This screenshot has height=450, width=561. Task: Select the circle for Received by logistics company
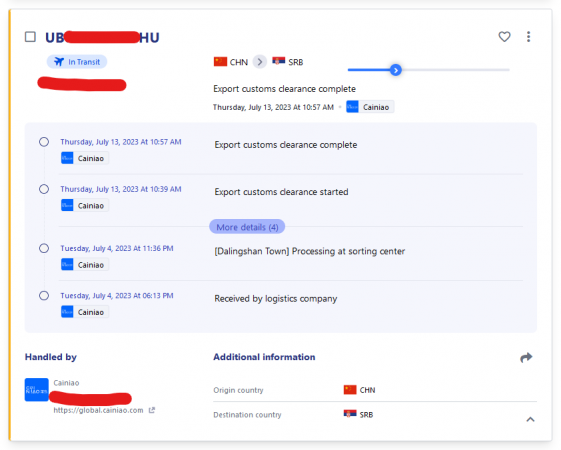tap(44, 296)
